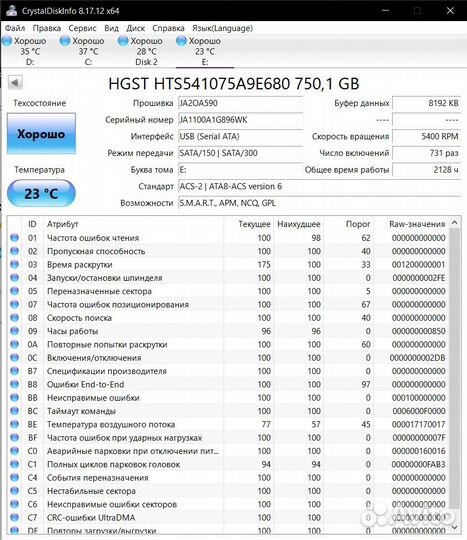Click the serial number field JA1100A1G896WK
Viewport: 467px width, 540px height.
point(240,120)
